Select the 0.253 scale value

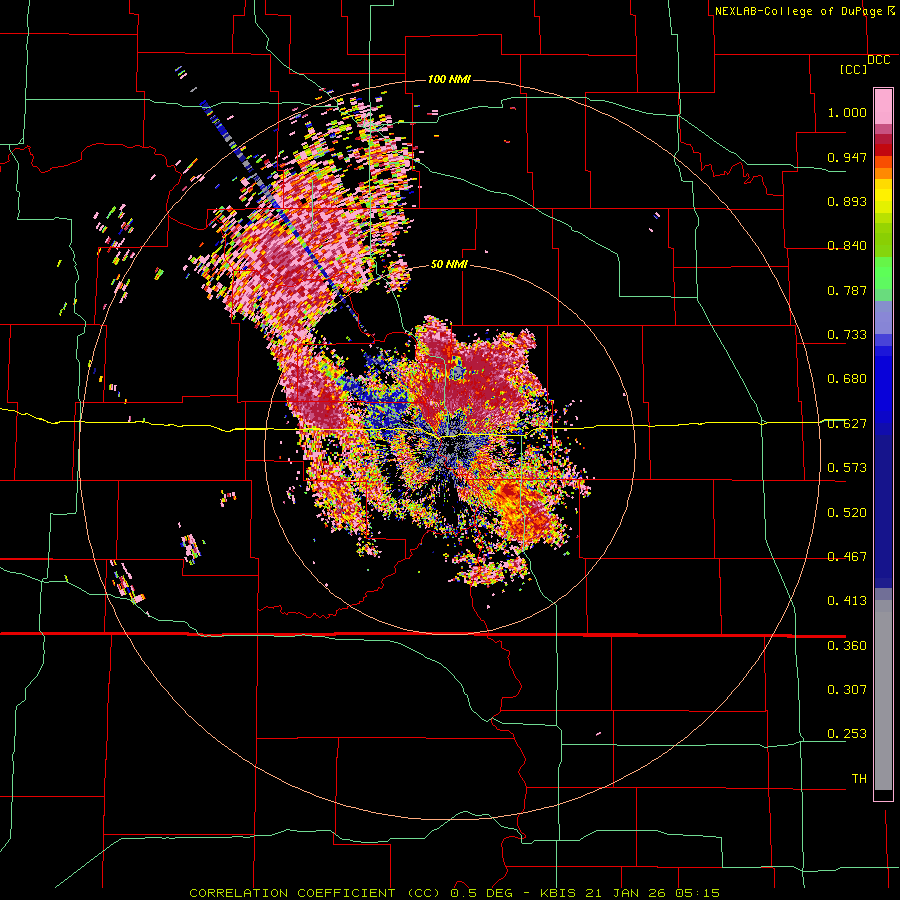point(847,734)
